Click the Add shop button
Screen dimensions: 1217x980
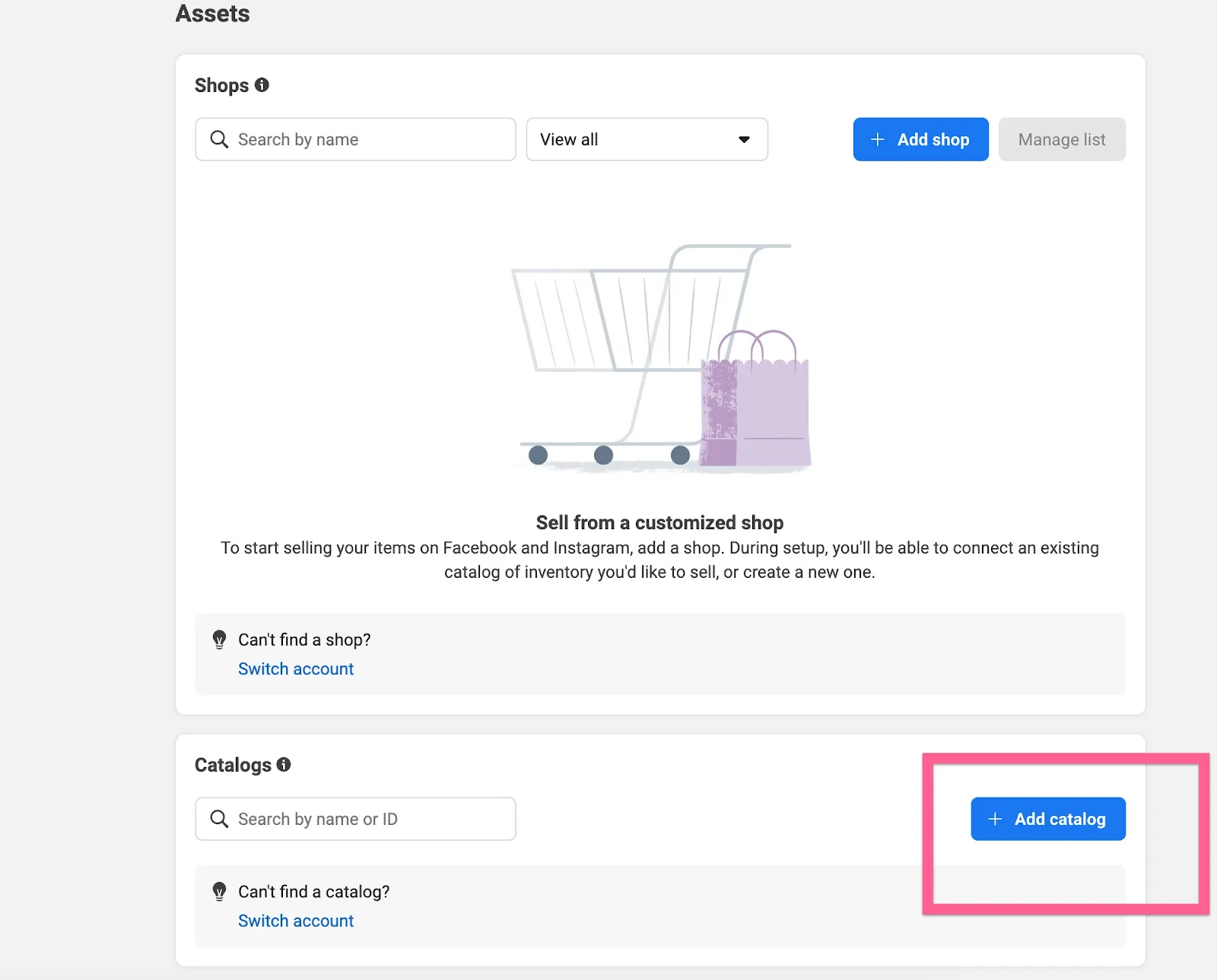[921, 139]
